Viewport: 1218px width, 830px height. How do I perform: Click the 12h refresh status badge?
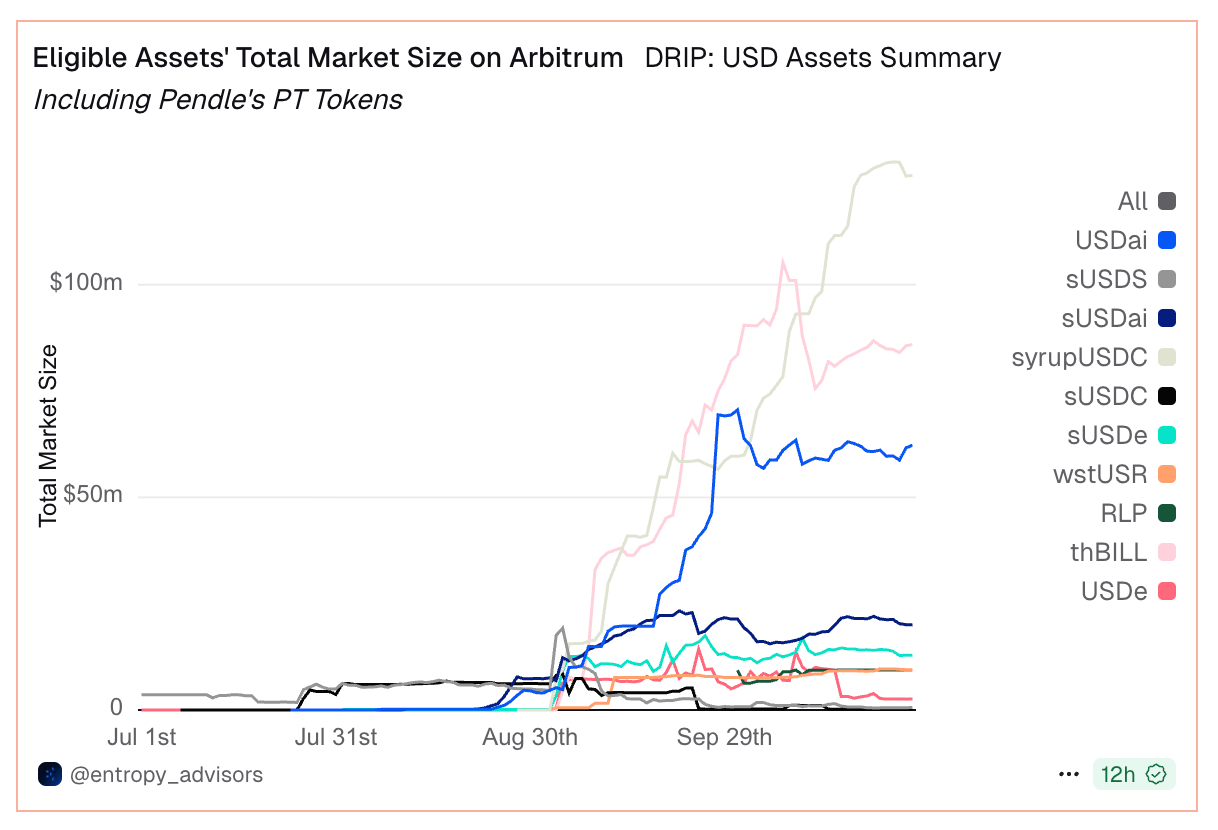[1133, 774]
